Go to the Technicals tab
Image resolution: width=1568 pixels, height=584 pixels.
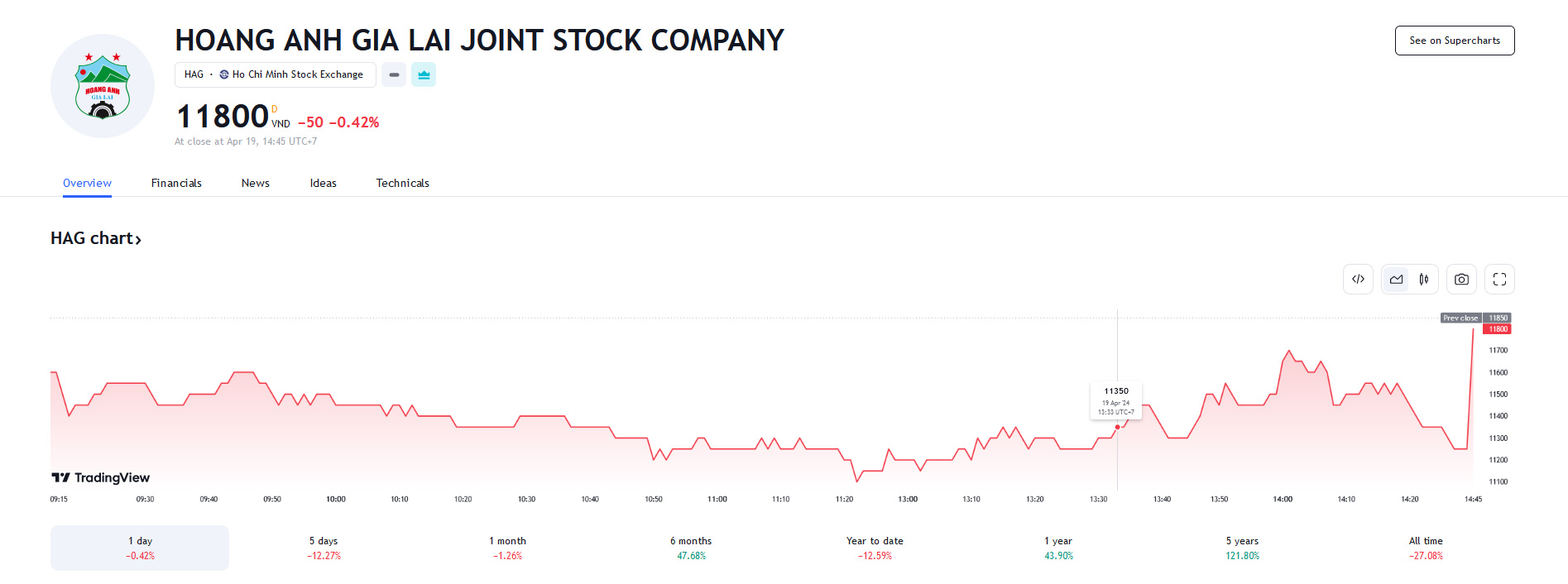(402, 183)
